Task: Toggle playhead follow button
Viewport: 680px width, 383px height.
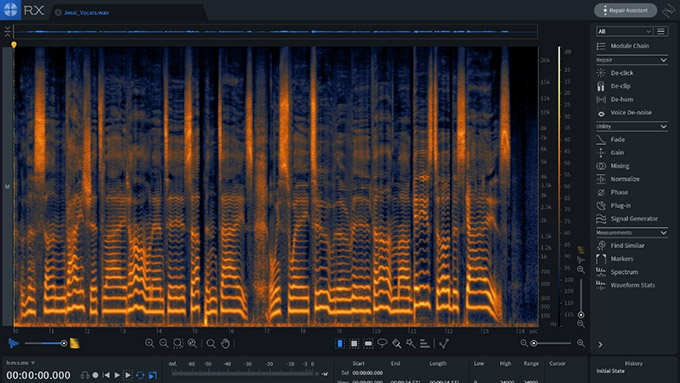Action: pyautogui.click(x=153, y=375)
